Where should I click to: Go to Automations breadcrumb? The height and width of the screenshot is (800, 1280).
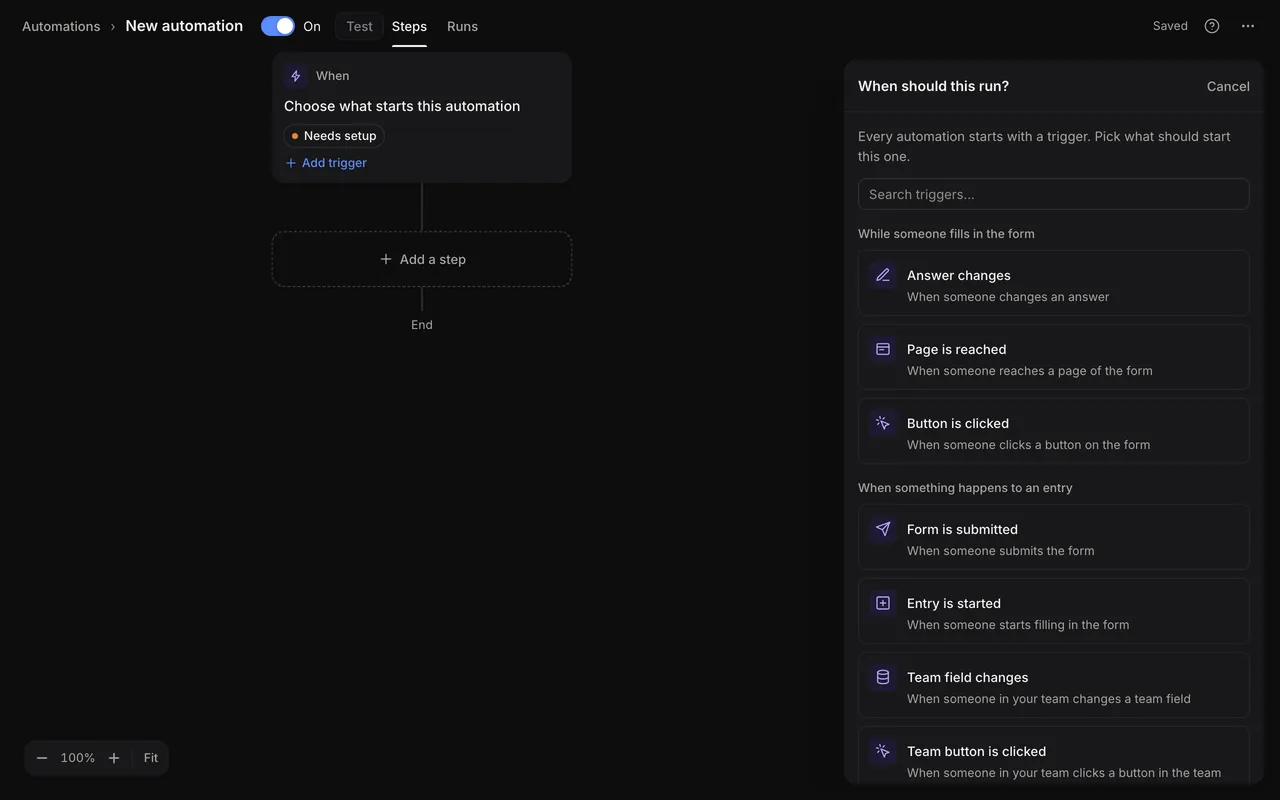click(x=61, y=26)
